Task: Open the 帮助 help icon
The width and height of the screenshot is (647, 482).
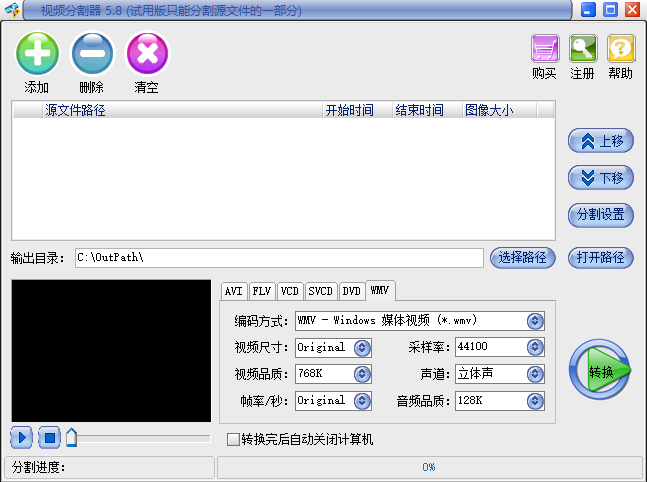Action: point(621,49)
